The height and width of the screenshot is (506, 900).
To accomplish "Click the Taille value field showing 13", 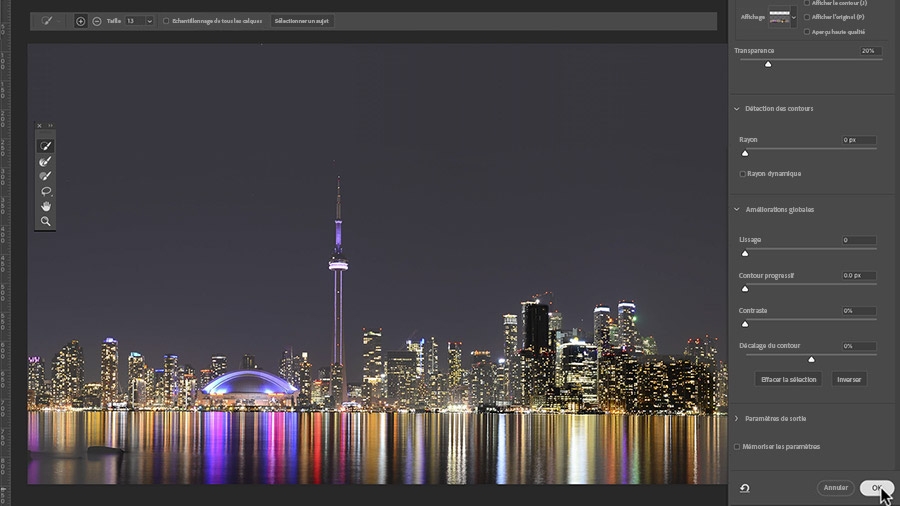I will click(x=135, y=21).
